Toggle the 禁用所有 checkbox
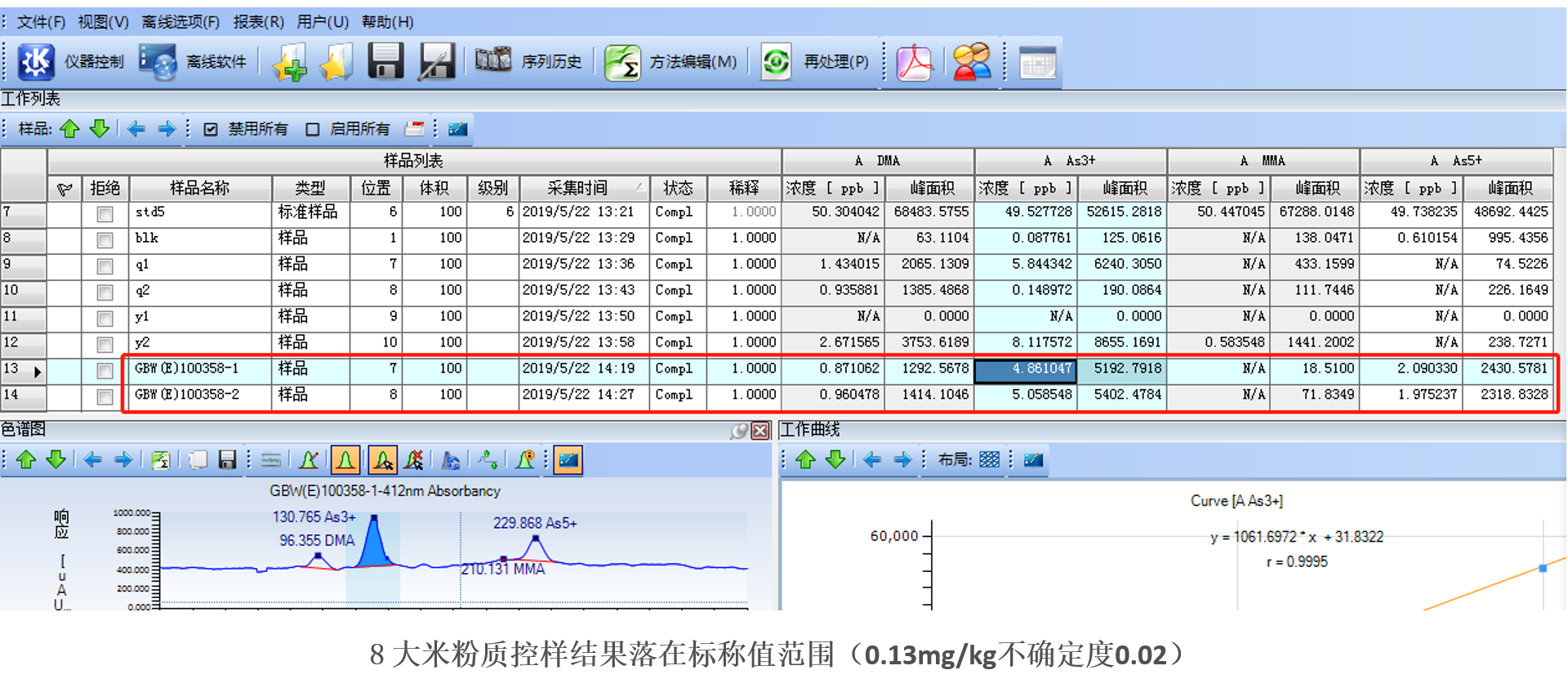The height and width of the screenshot is (697, 1568). tap(211, 129)
